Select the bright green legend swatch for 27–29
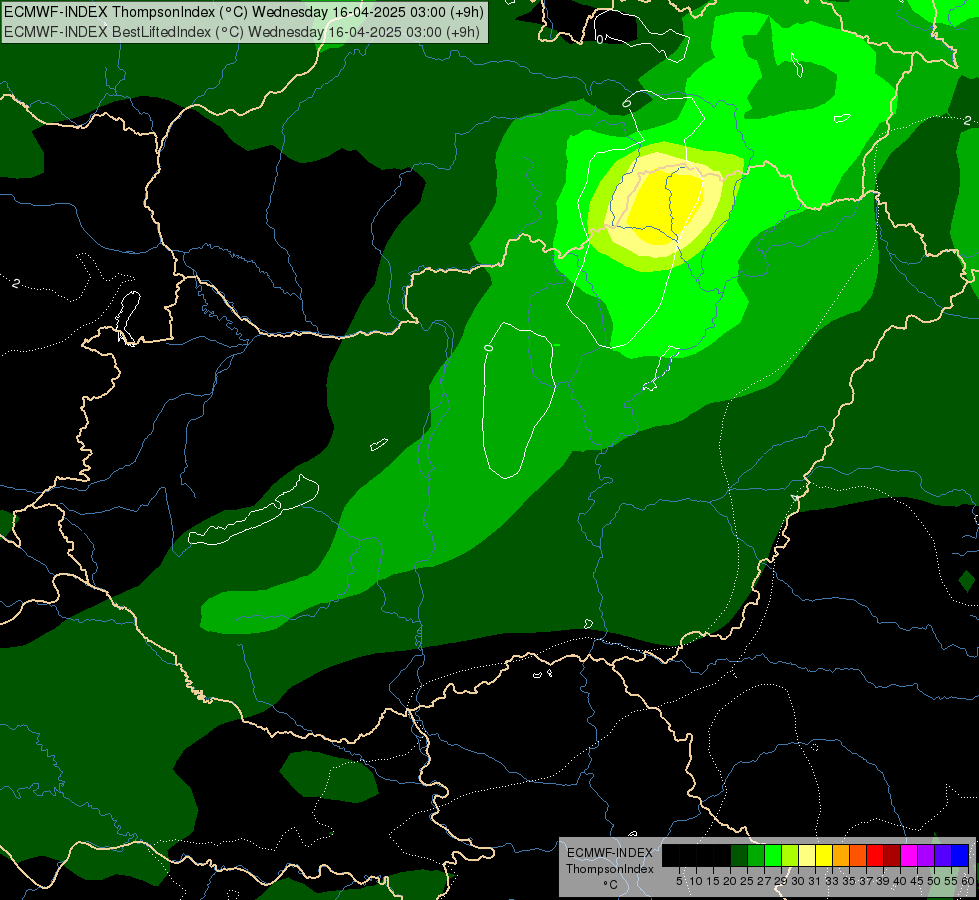This screenshot has width=979, height=900. click(773, 855)
